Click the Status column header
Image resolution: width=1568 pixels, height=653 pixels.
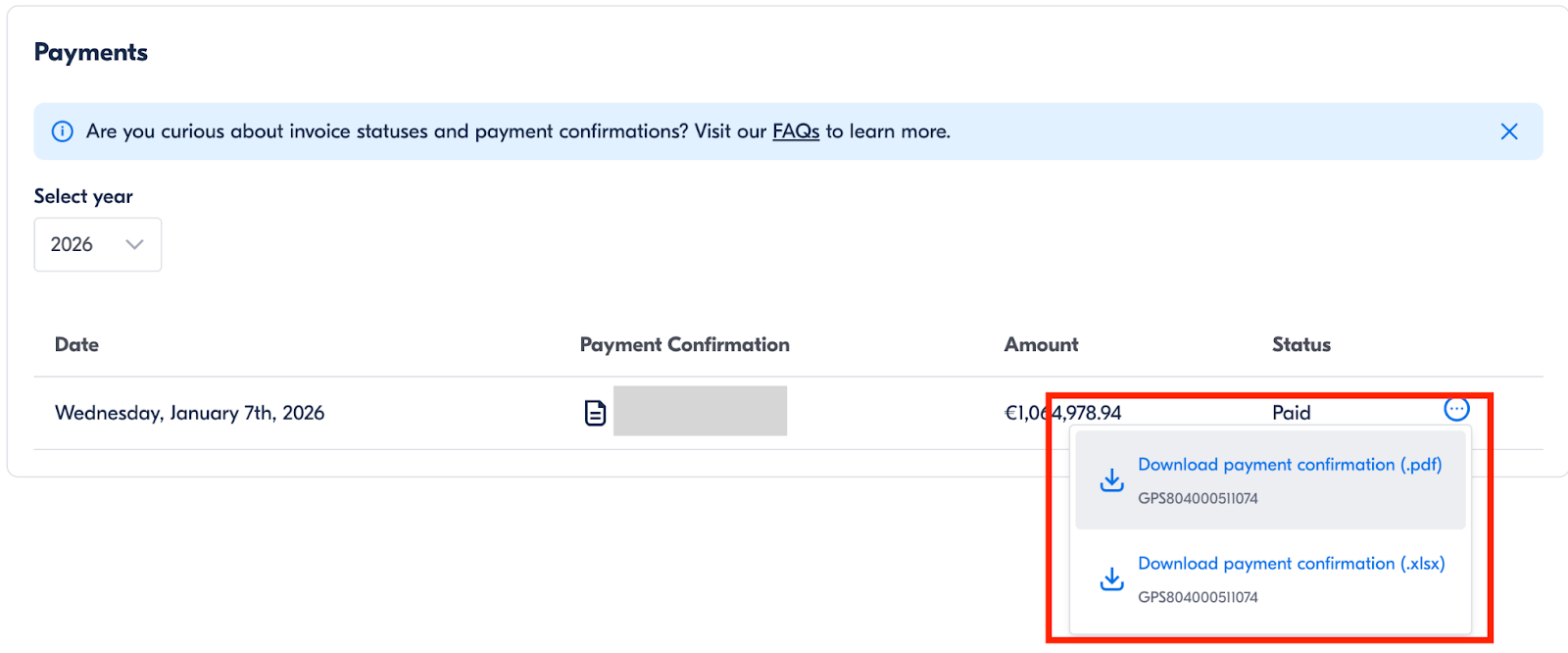(1300, 345)
